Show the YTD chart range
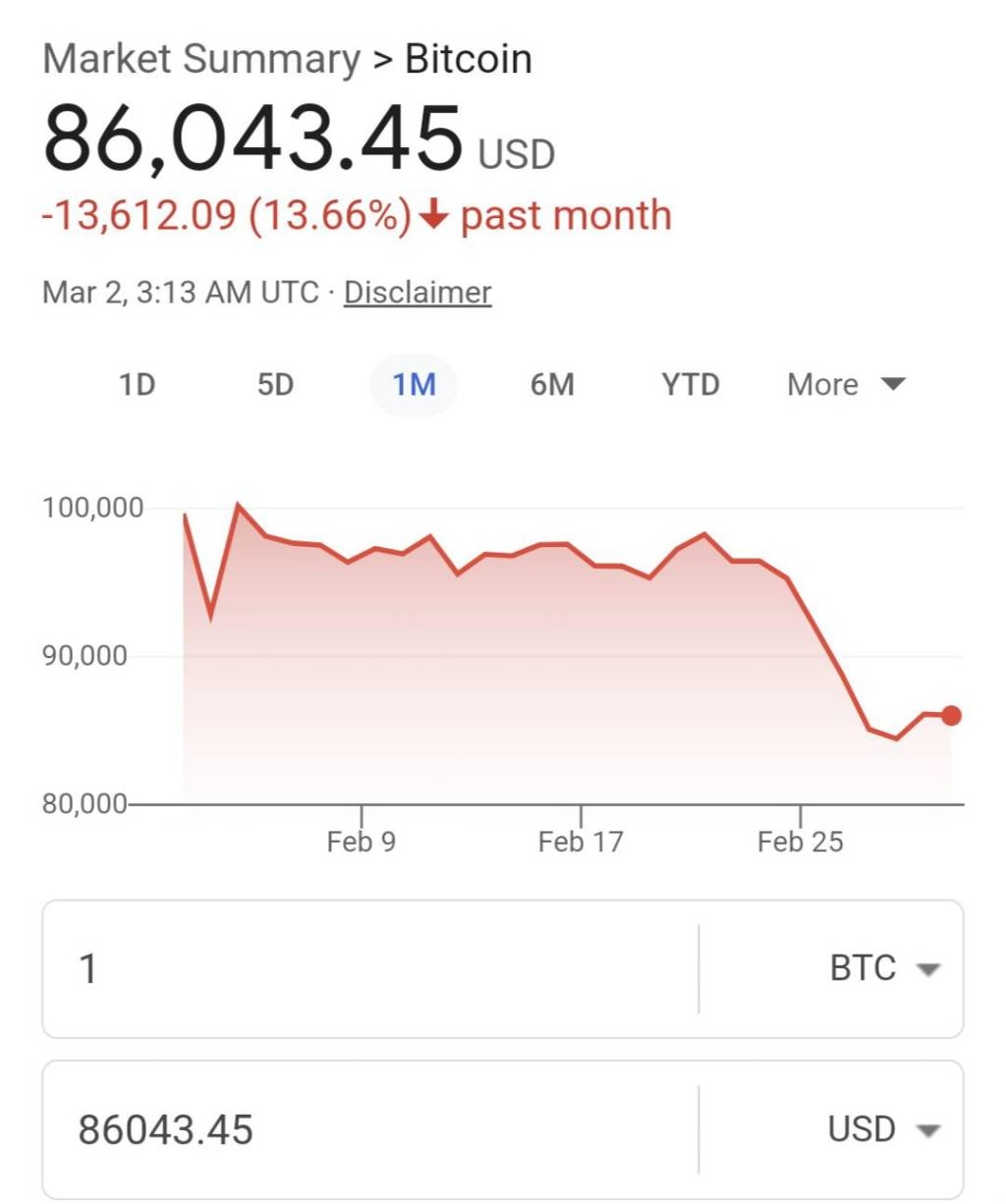1006x1204 pixels. (691, 384)
